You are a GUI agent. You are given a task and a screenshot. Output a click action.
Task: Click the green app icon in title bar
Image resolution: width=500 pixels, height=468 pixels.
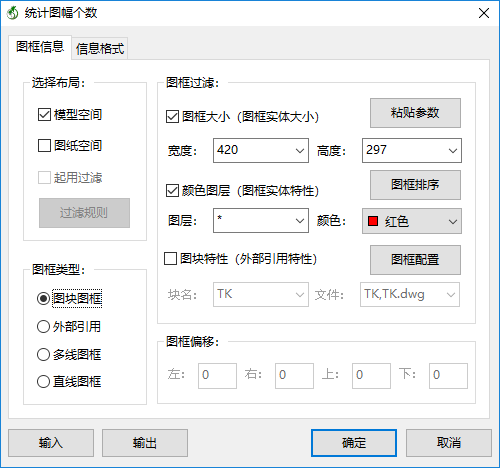pos(13,13)
